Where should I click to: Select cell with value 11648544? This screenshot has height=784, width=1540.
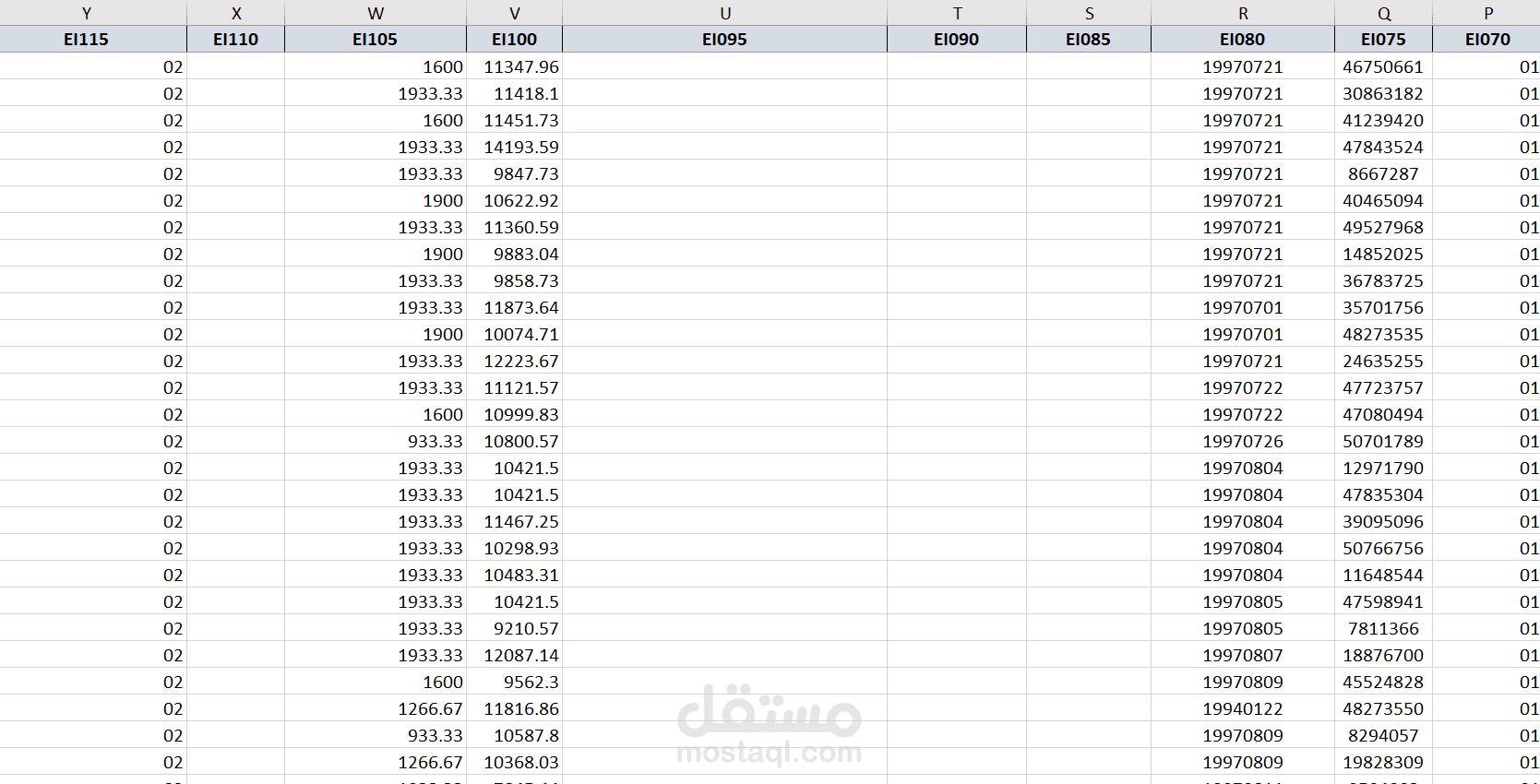[1384, 575]
